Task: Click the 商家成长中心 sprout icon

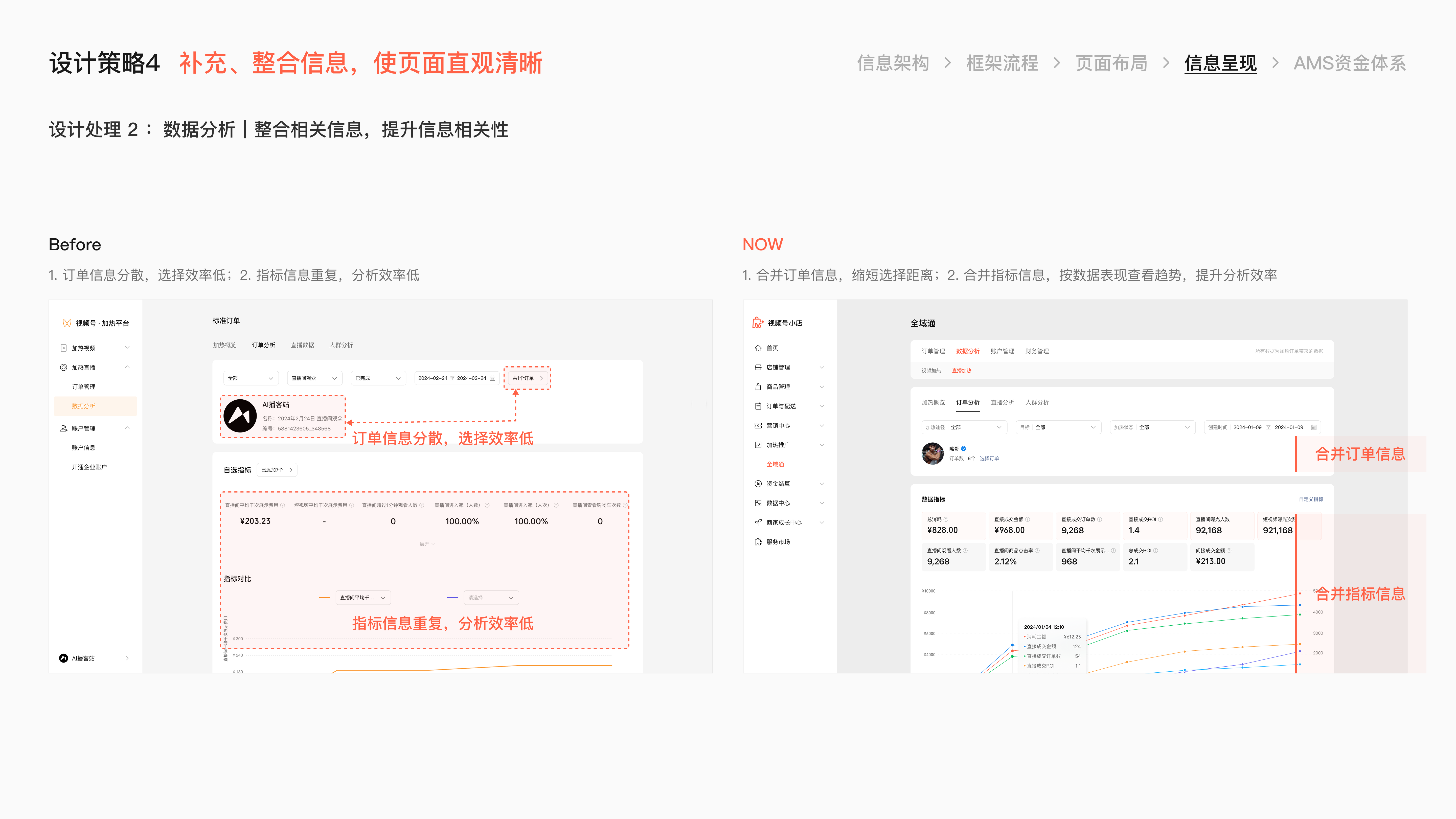Action: coord(758,522)
